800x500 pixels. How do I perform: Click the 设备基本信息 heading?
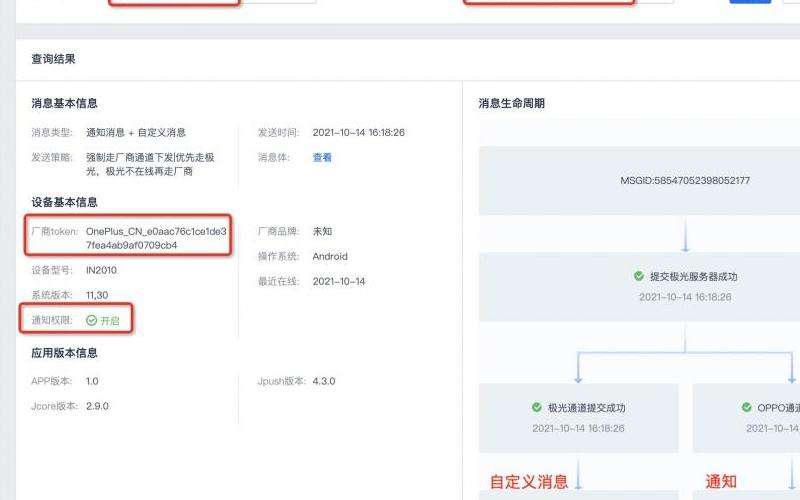pyautogui.click(x=64, y=202)
